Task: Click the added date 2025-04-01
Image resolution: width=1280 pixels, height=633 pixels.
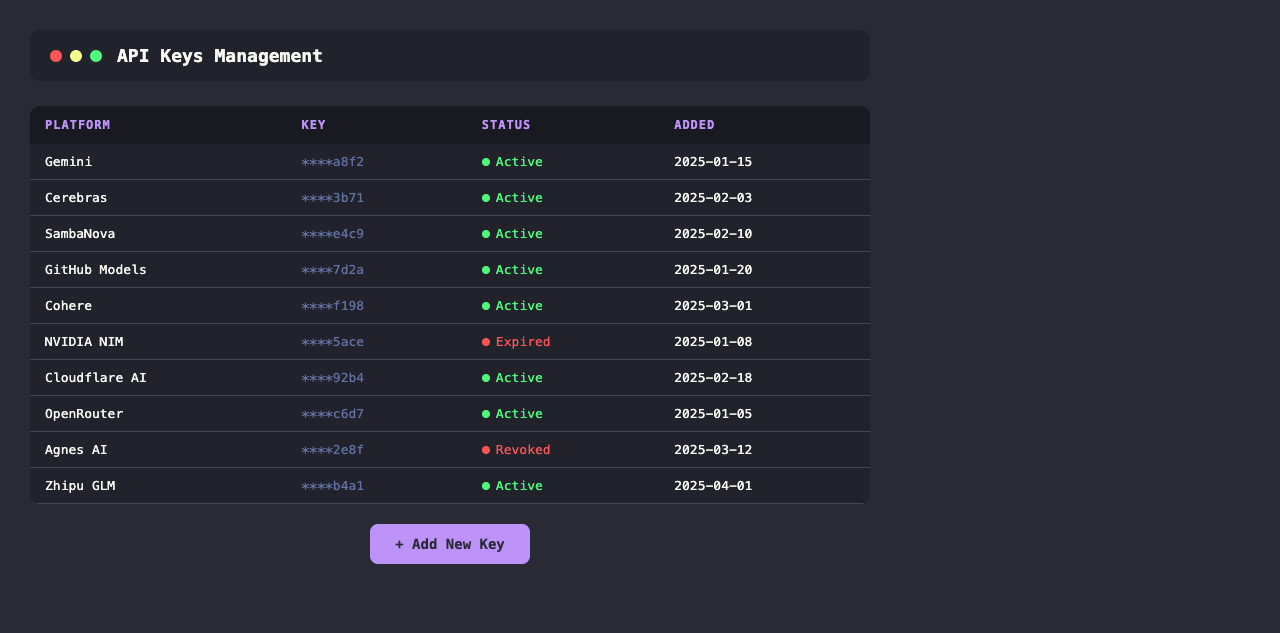Action: (713, 486)
